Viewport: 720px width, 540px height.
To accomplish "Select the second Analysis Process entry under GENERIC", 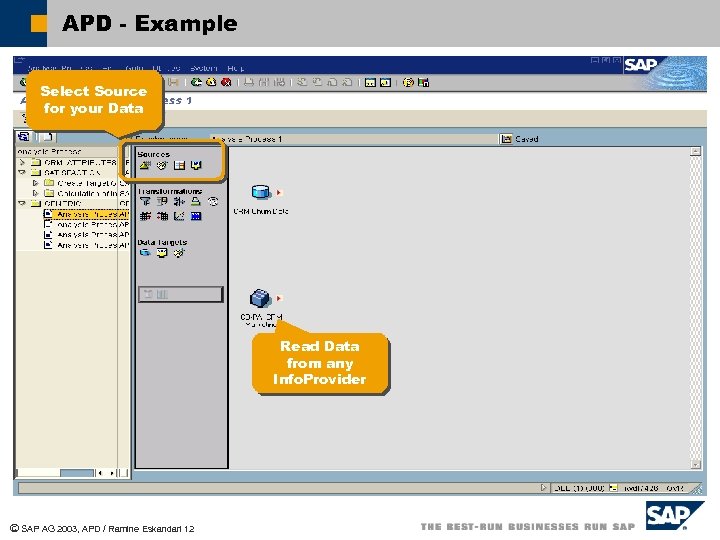I will (86, 225).
